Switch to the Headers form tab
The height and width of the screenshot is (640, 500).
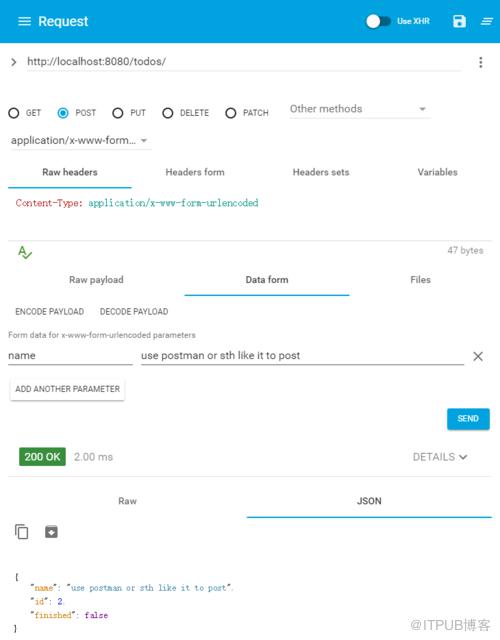tap(195, 172)
